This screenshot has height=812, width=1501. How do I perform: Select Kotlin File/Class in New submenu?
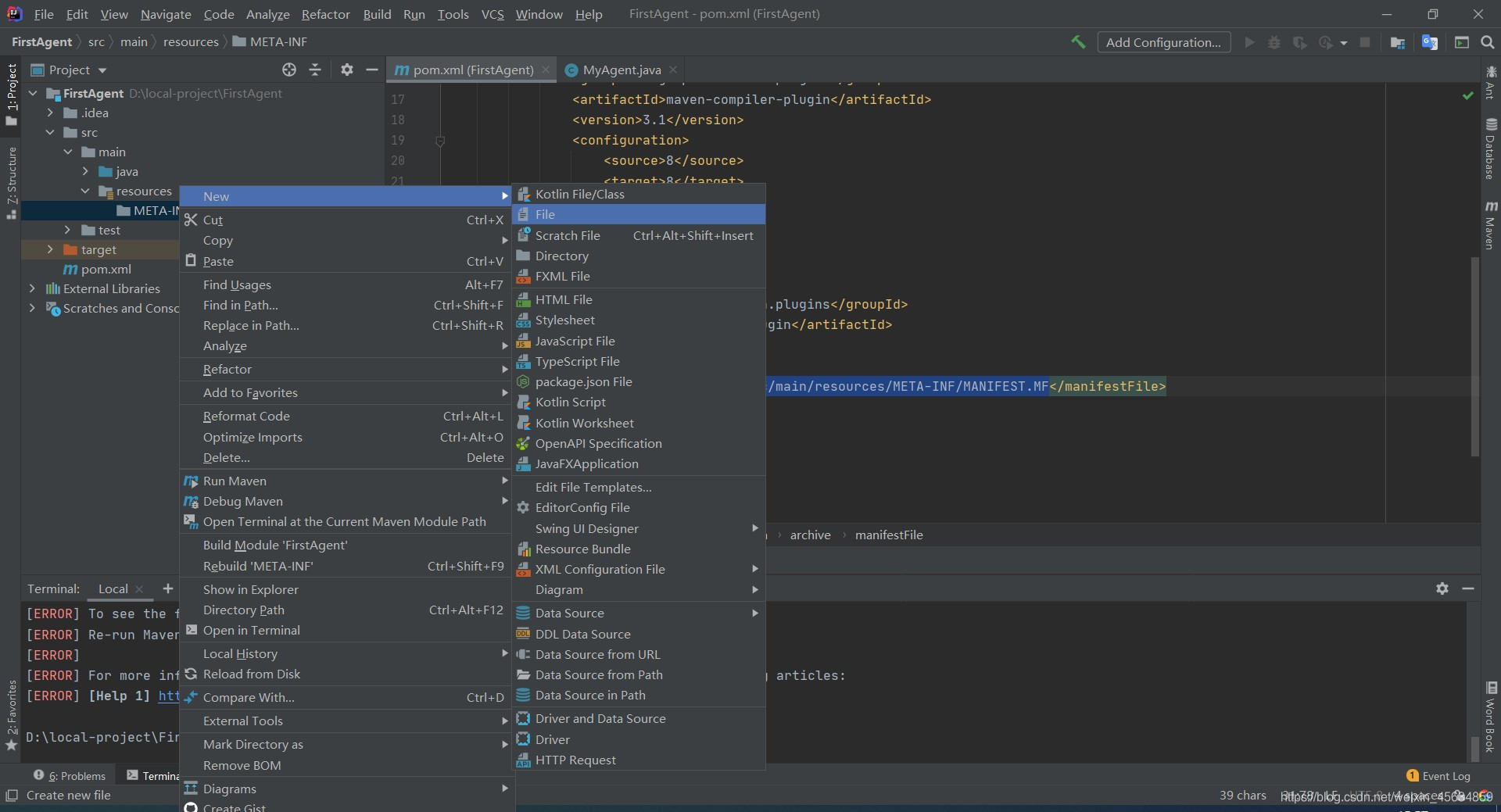point(639,194)
